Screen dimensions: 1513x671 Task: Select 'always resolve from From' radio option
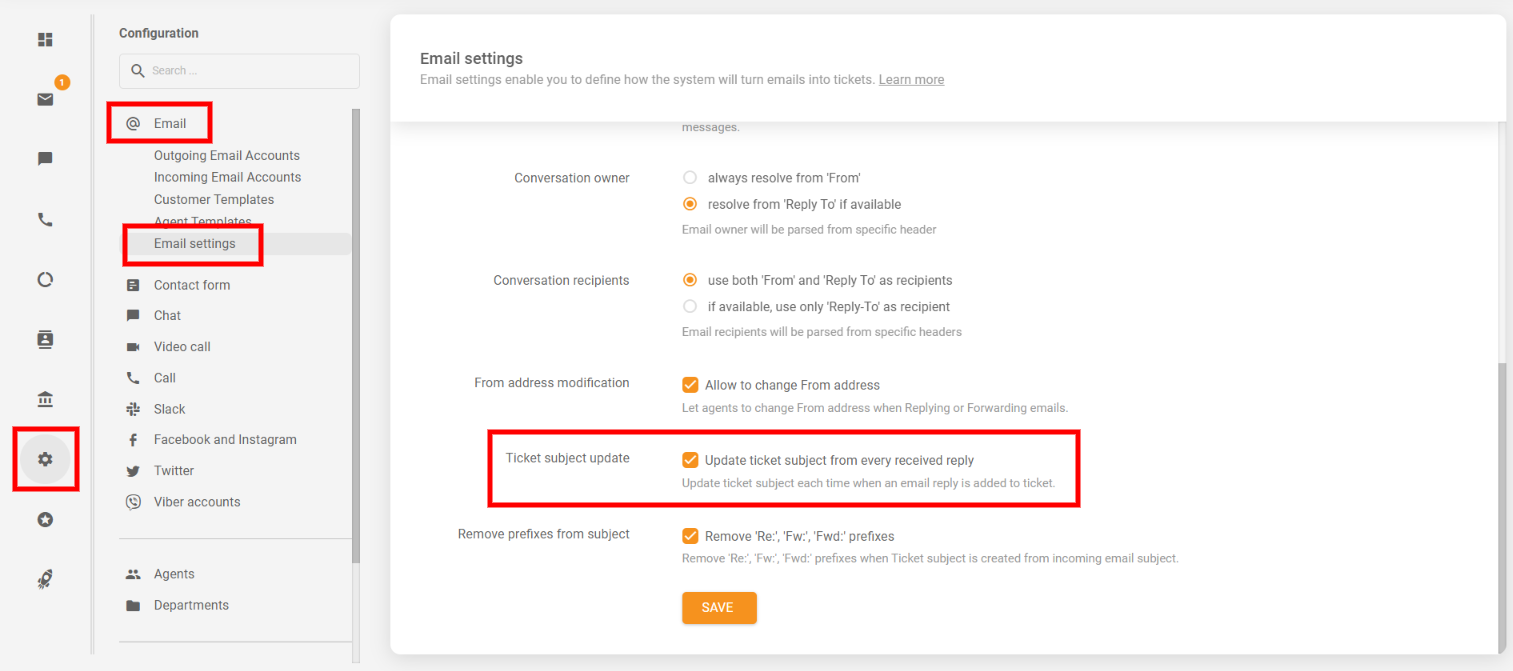(690, 178)
